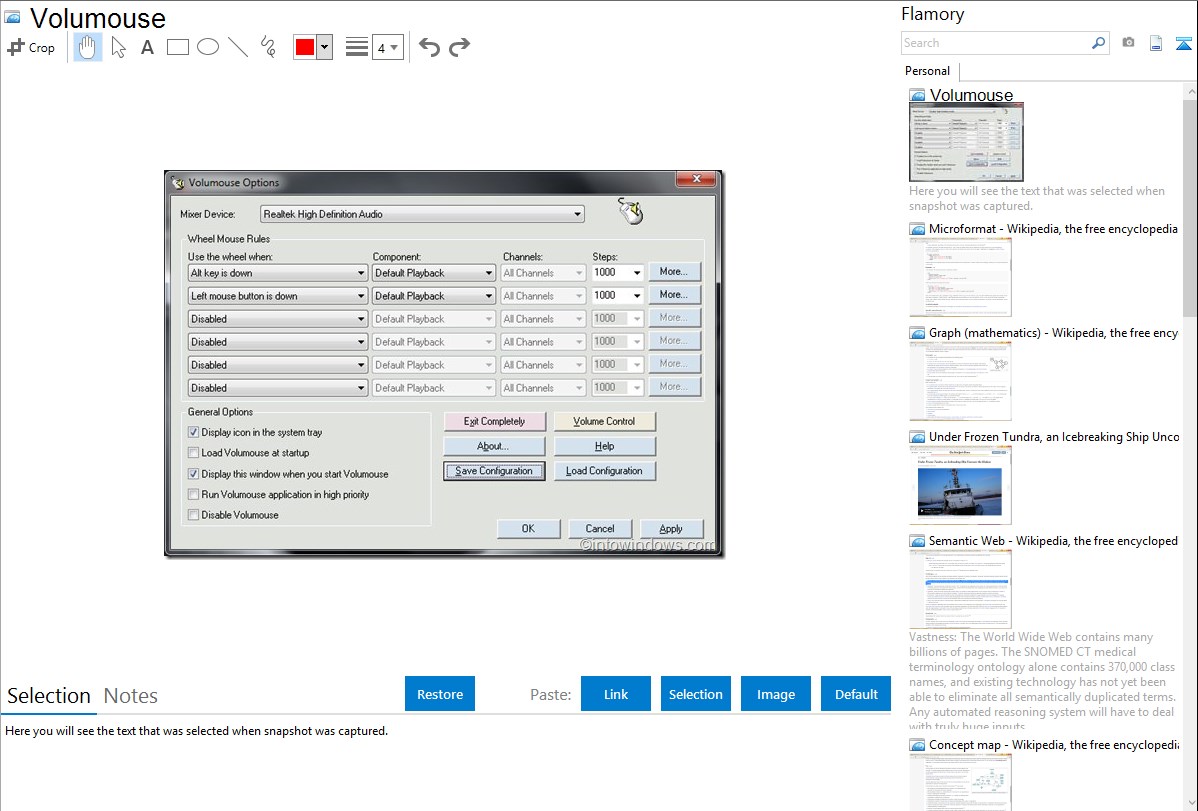1198x811 pixels.
Task: Open the color picker dropdown arrow
Action: [324, 47]
